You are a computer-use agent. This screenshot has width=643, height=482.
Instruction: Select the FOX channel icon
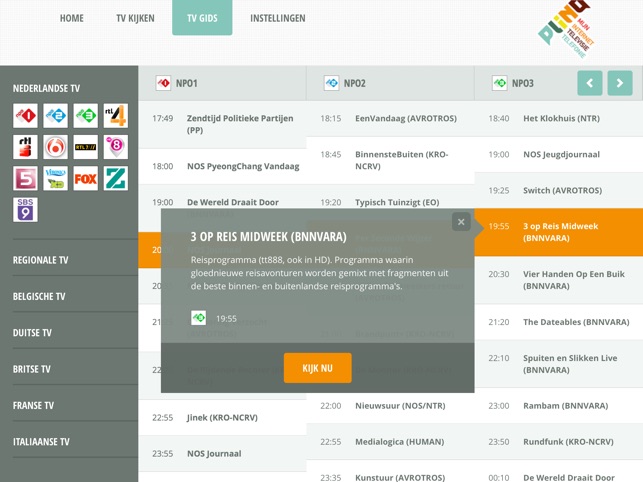(86, 178)
